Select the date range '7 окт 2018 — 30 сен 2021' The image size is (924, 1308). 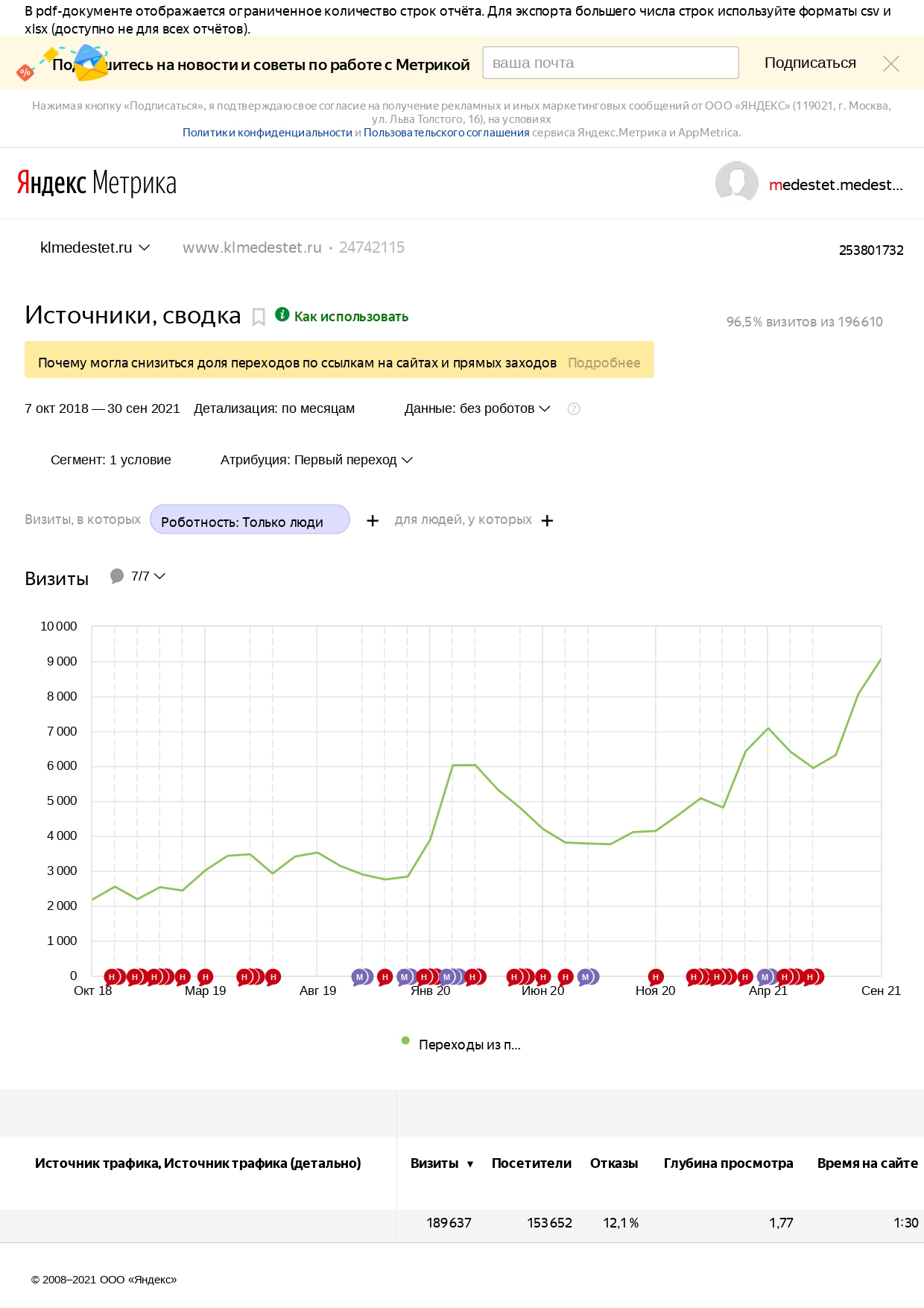click(102, 408)
